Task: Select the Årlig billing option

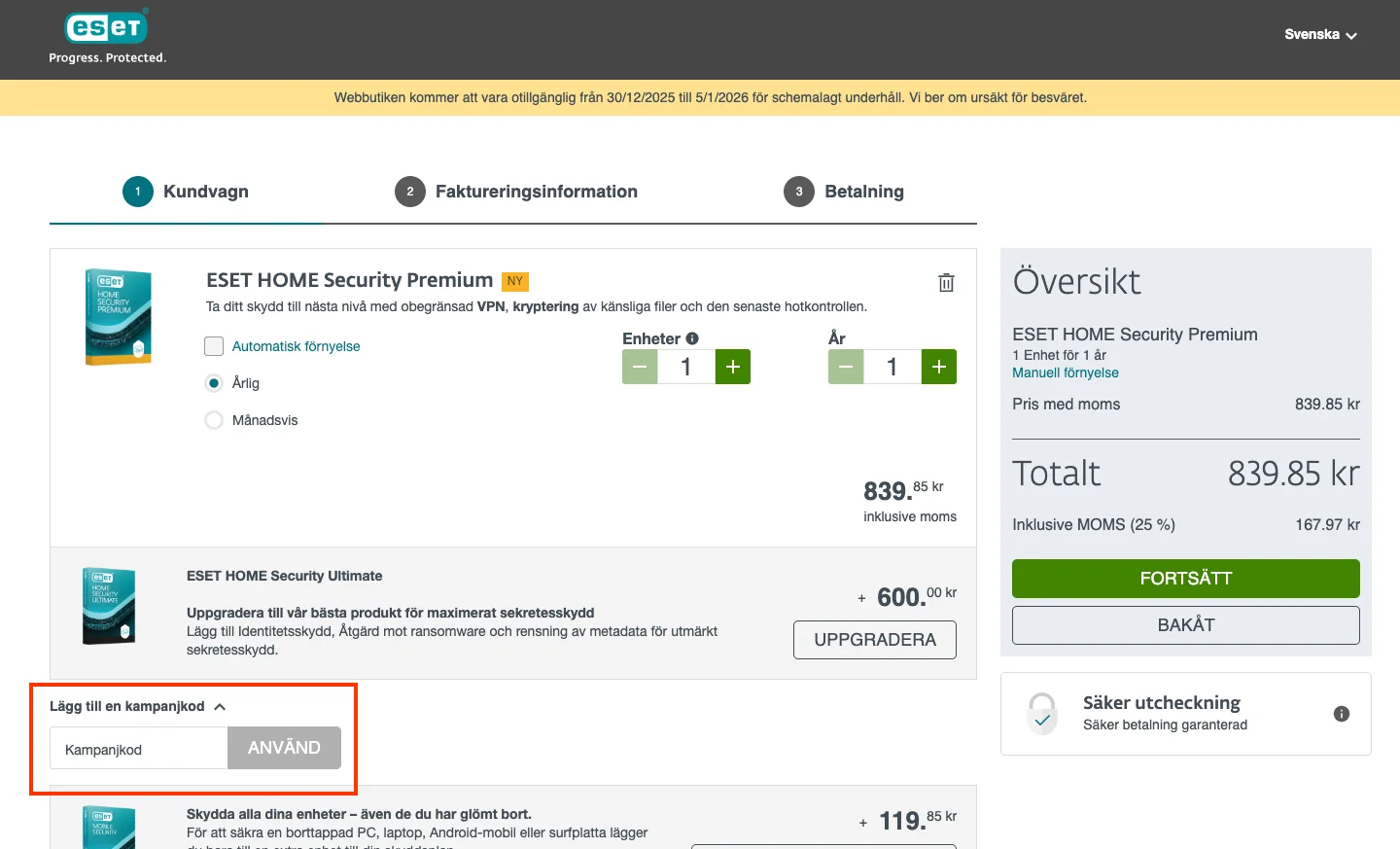Action: point(215,383)
